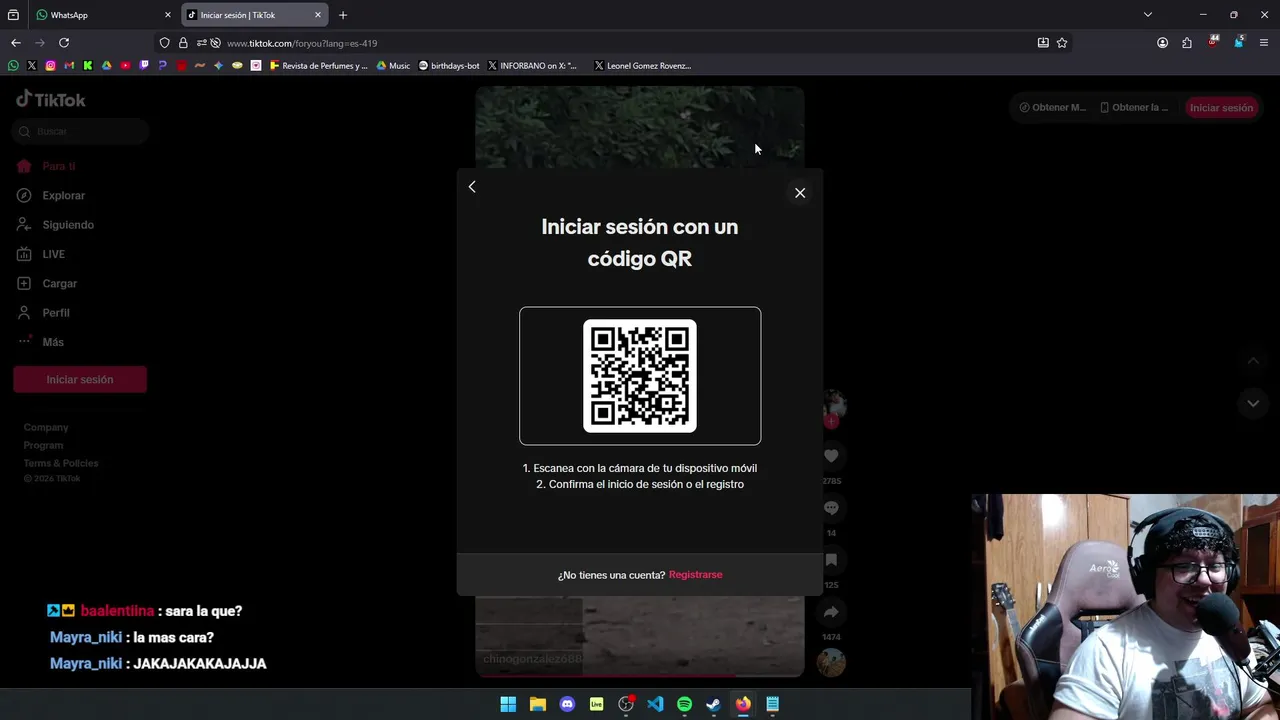
Task: Open the video comments icon
Action: coord(831,508)
